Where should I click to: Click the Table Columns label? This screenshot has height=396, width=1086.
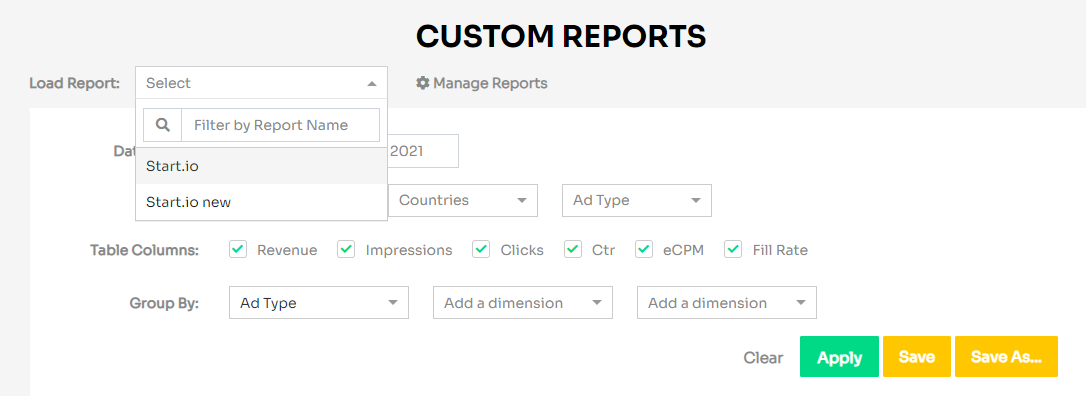pyautogui.click(x=144, y=250)
